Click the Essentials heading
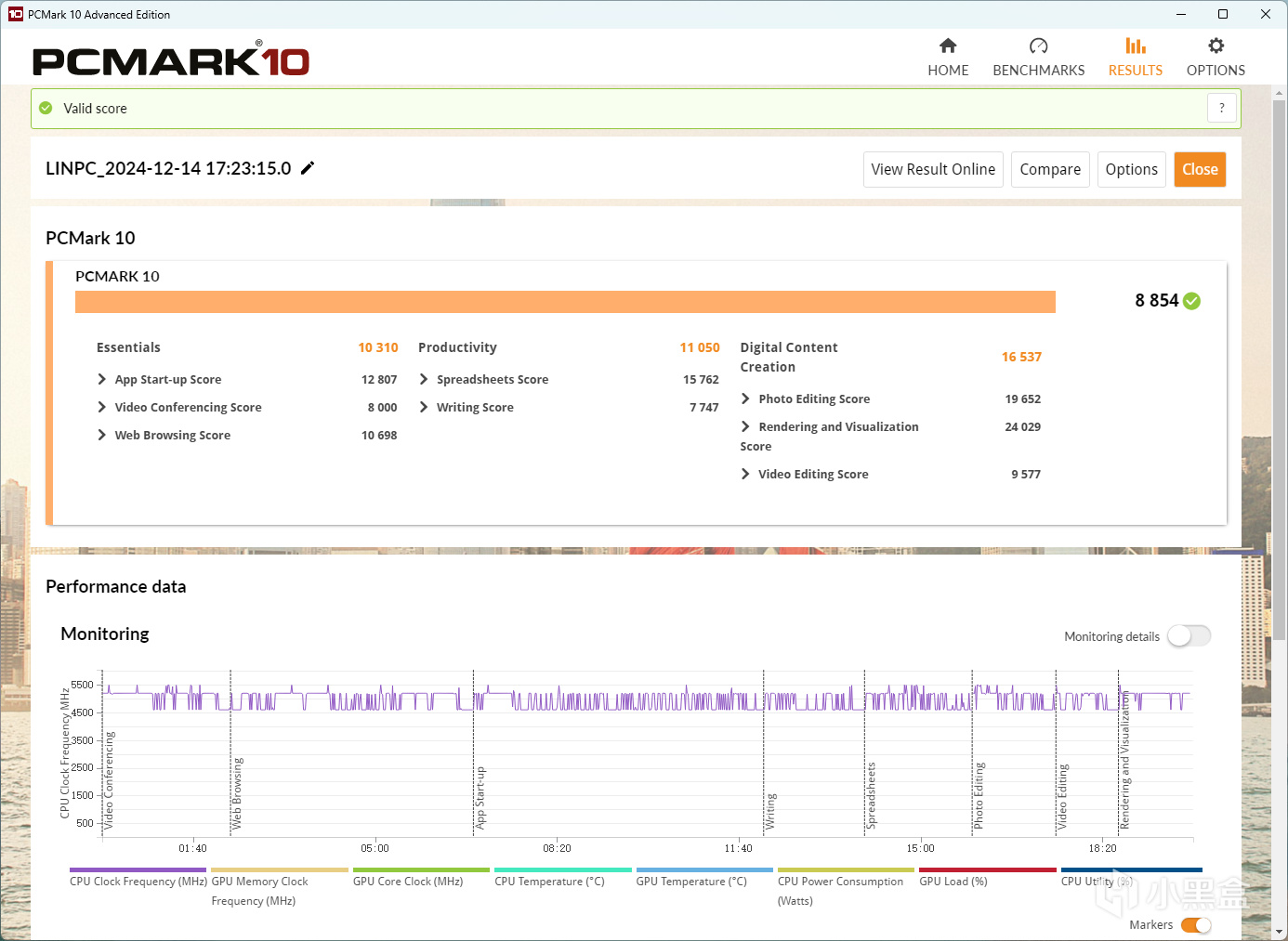Viewport: 1288px width, 941px height. pyautogui.click(x=128, y=347)
